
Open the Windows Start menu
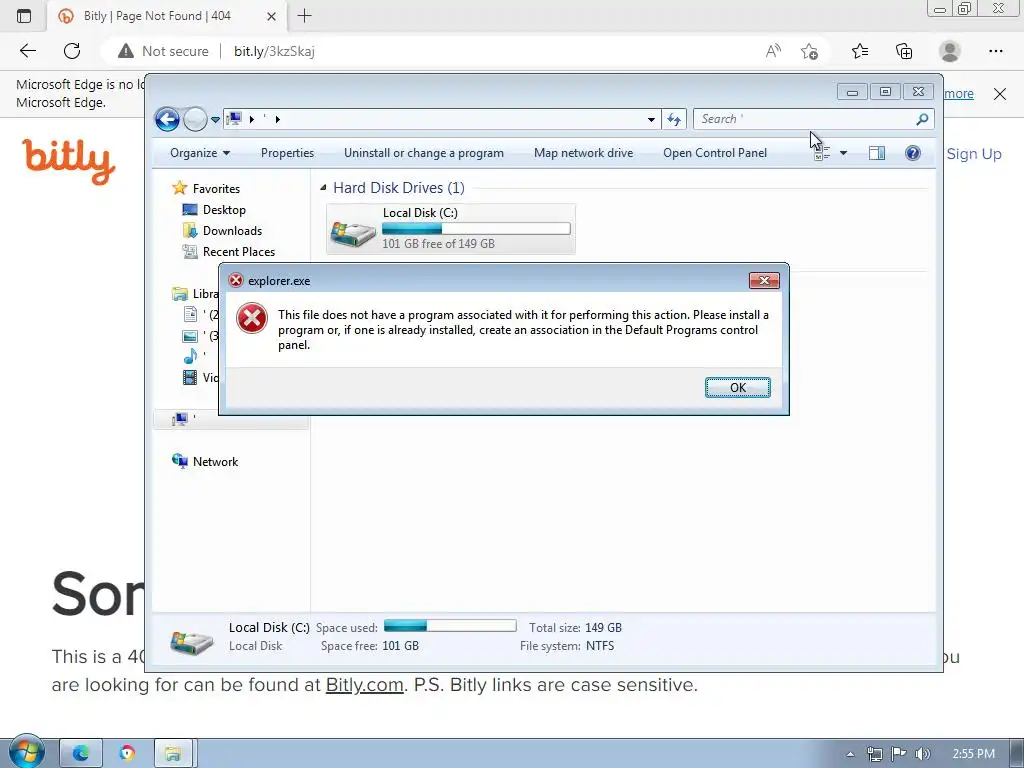click(26, 752)
